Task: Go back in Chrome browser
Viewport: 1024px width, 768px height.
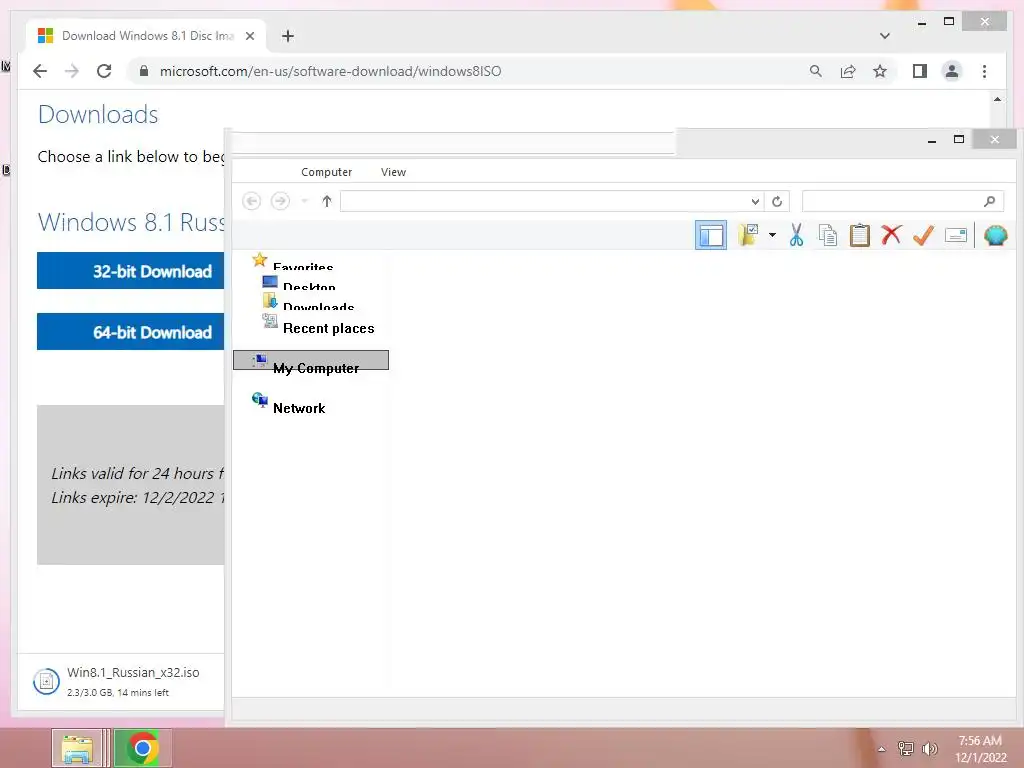Action: tap(40, 71)
